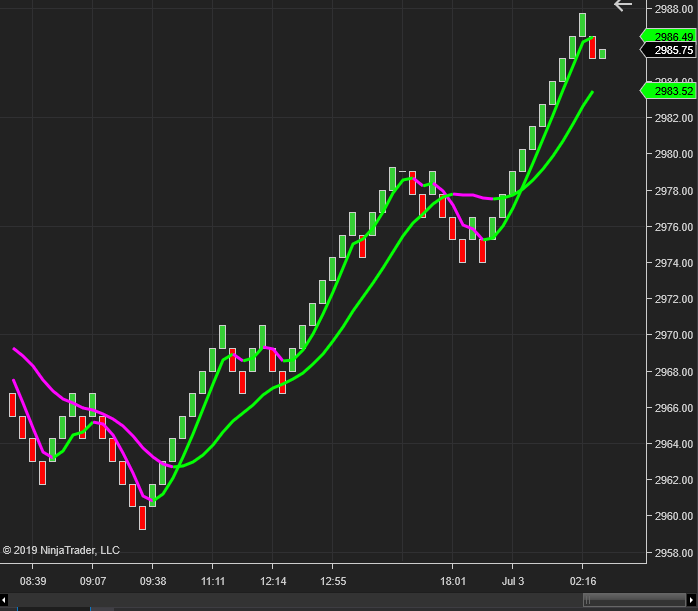Select the current price marker 2985.75

point(668,50)
